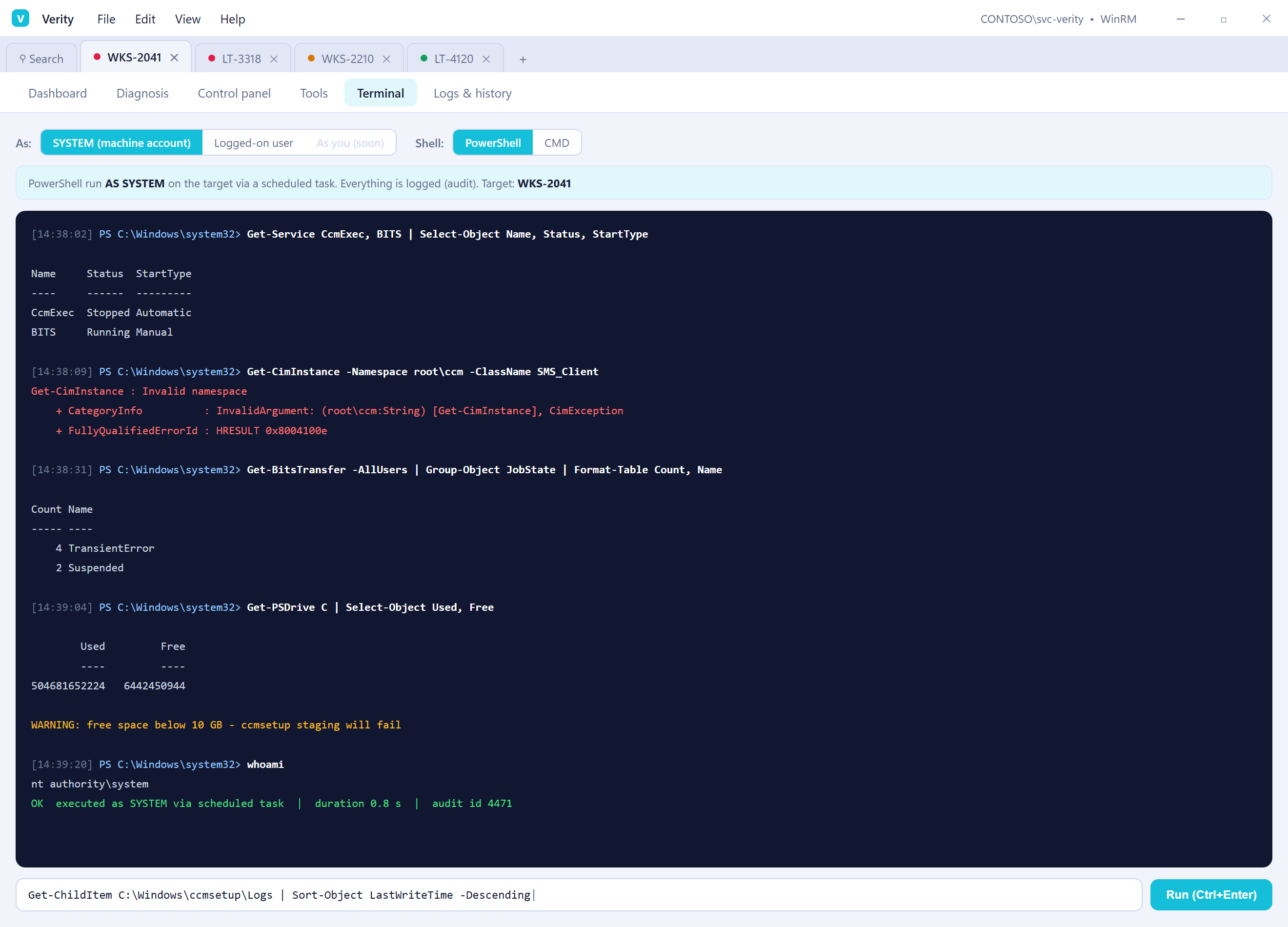Click the '4 TransientError' output row
The height and width of the screenshot is (927, 1288).
coord(104,548)
